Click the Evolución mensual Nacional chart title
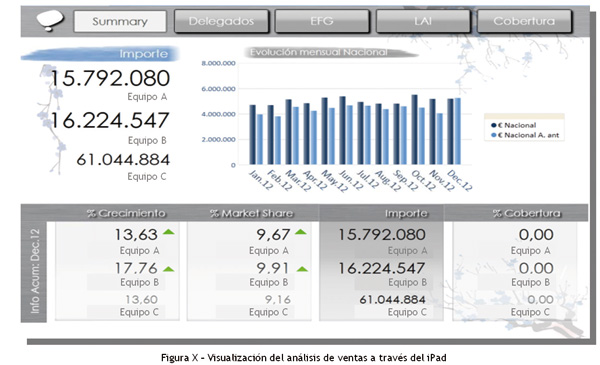Image resolution: width=600 pixels, height=365 pixels. [x=319, y=52]
